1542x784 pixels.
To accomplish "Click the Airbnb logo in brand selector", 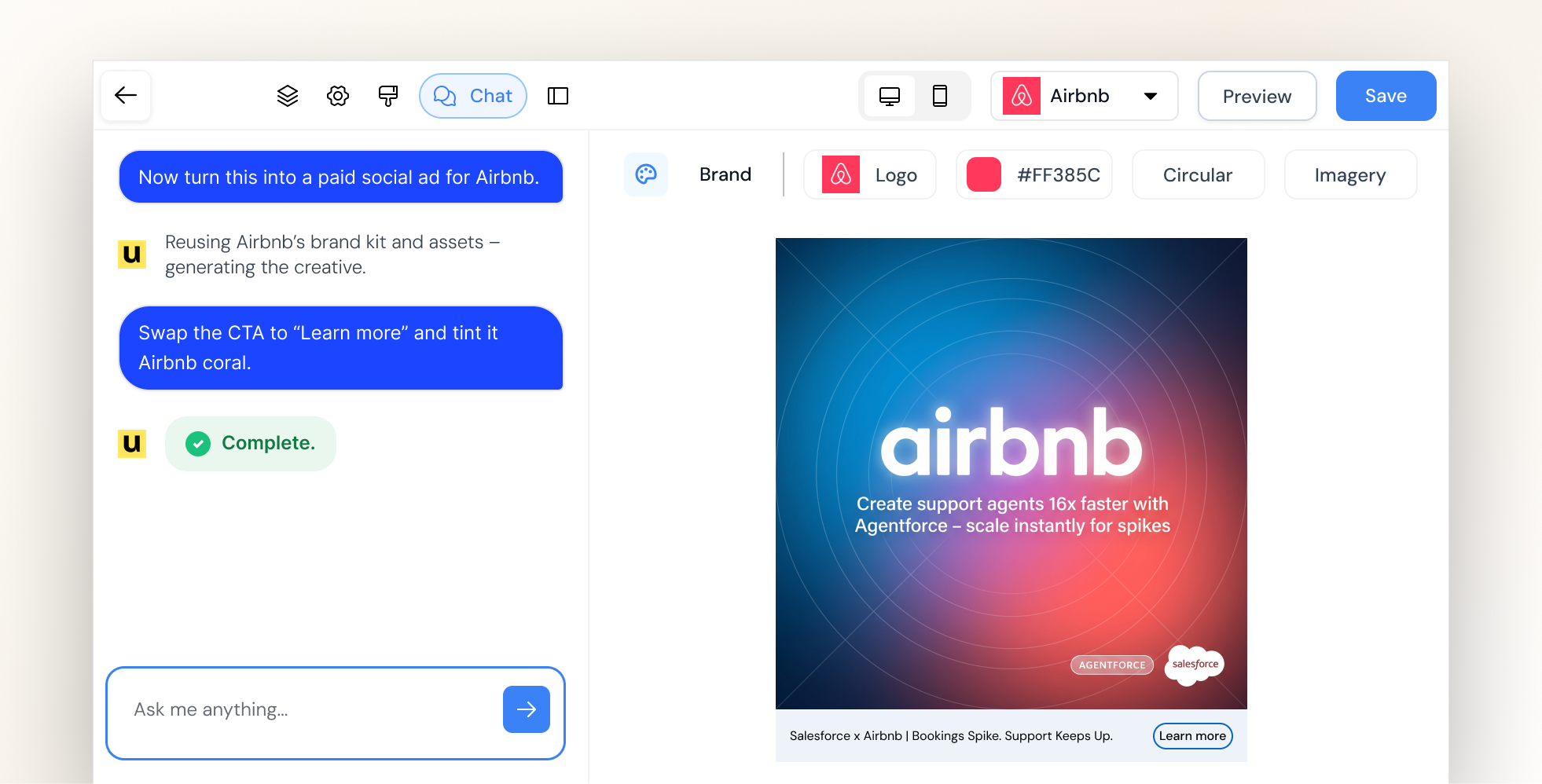I will tap(1022, 96).
